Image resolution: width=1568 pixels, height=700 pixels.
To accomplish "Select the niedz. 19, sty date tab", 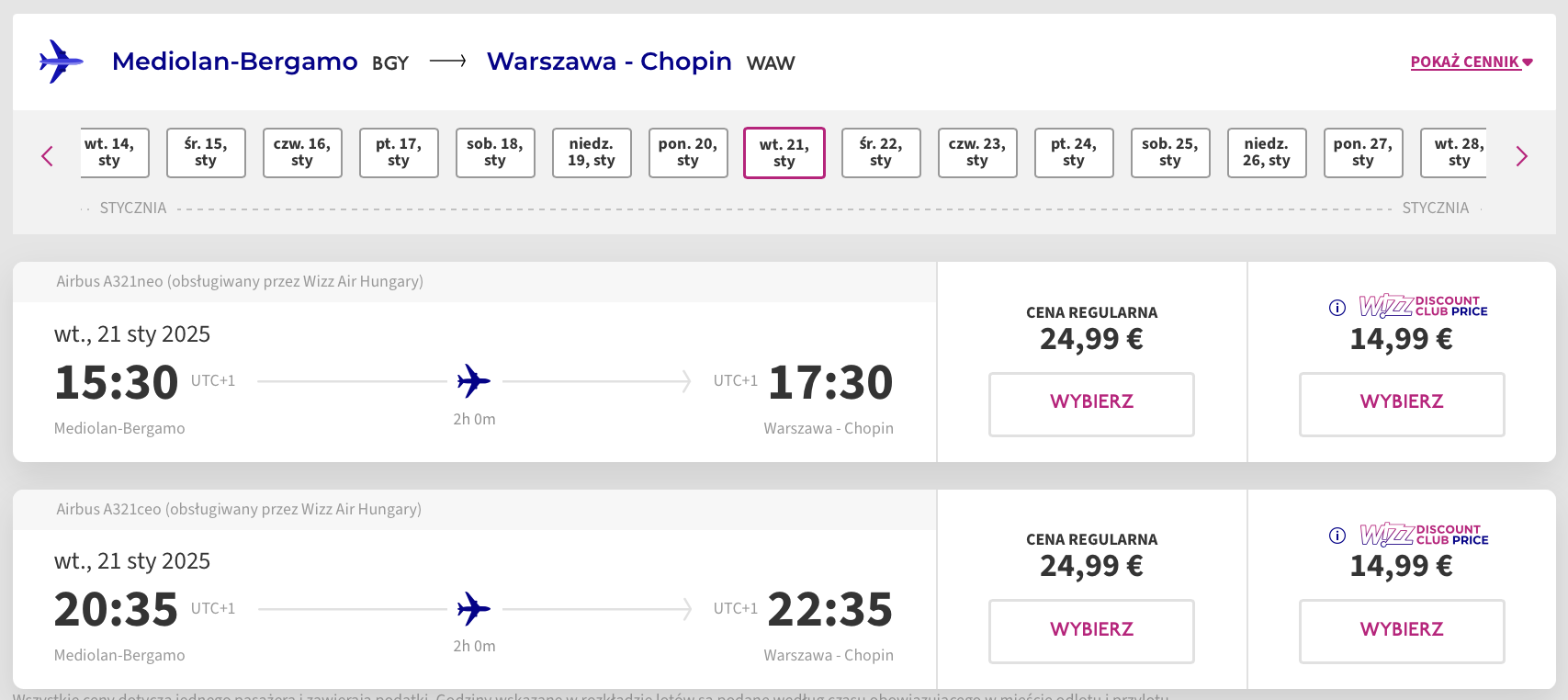I will pos(592,152).
